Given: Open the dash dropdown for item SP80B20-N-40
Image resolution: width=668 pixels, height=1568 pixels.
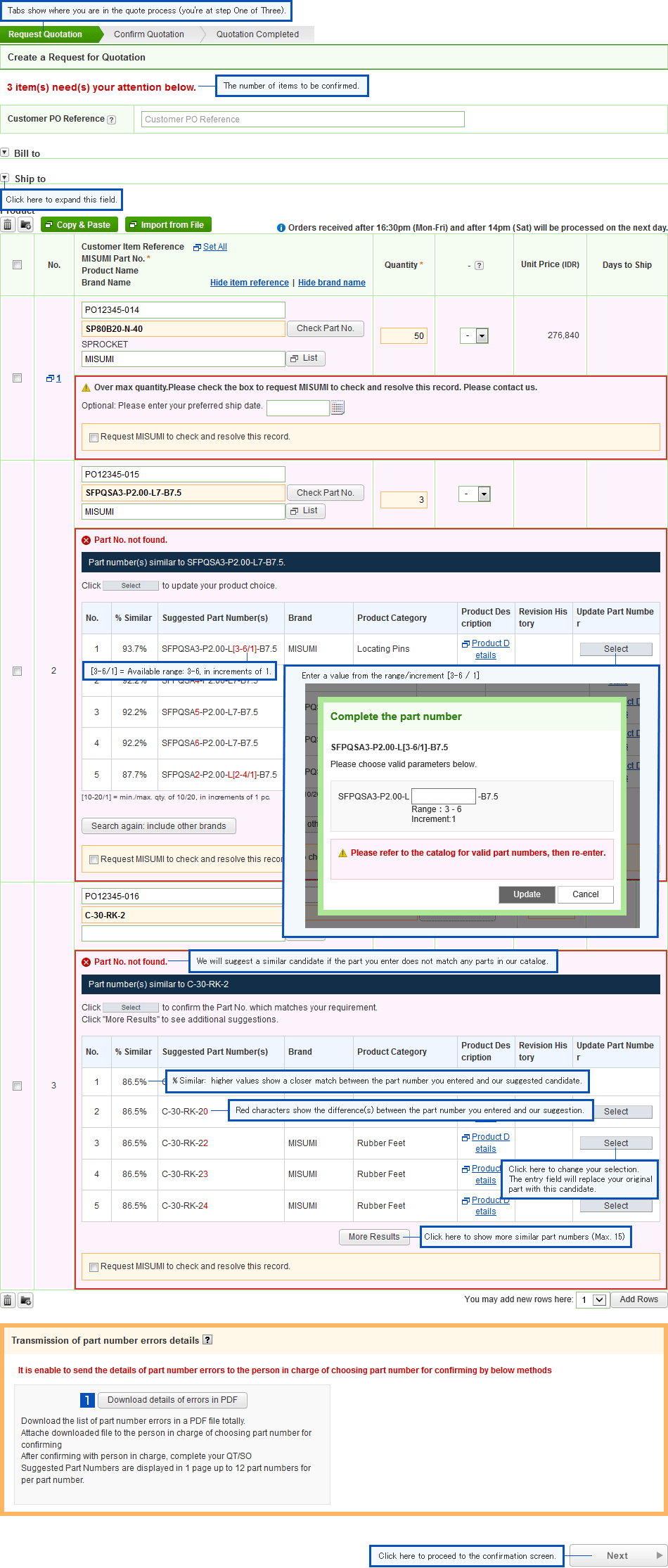Looking at the screenshot, I should click(x=474, y=336).
